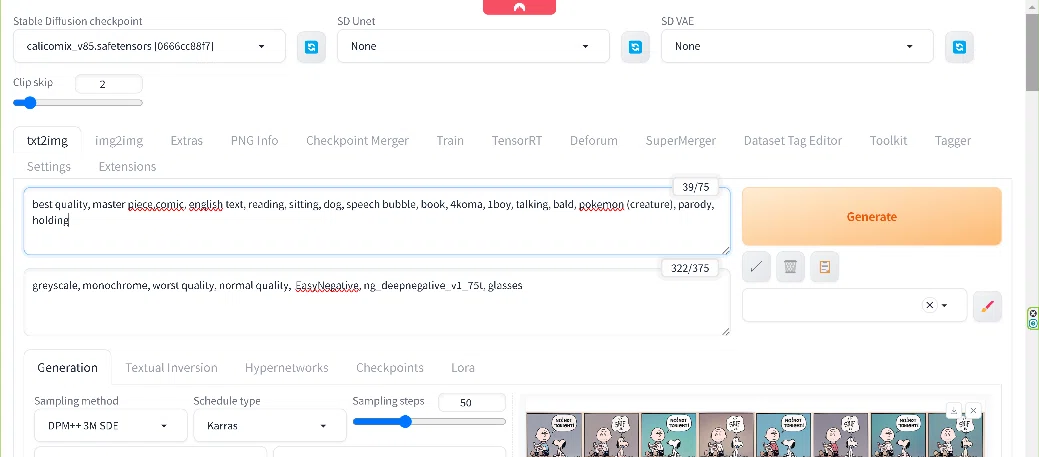This screenshot has width=1039, height=457.
Task: Switch to the img2img tab
Action: [x=119, y=140]
